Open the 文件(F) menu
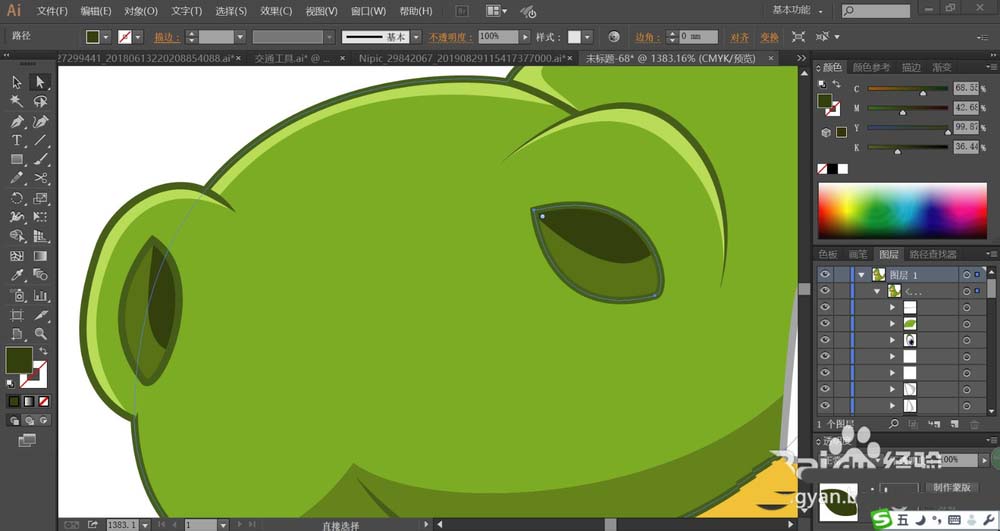This screenshot has height=531, width=1000. coord(52,11)
